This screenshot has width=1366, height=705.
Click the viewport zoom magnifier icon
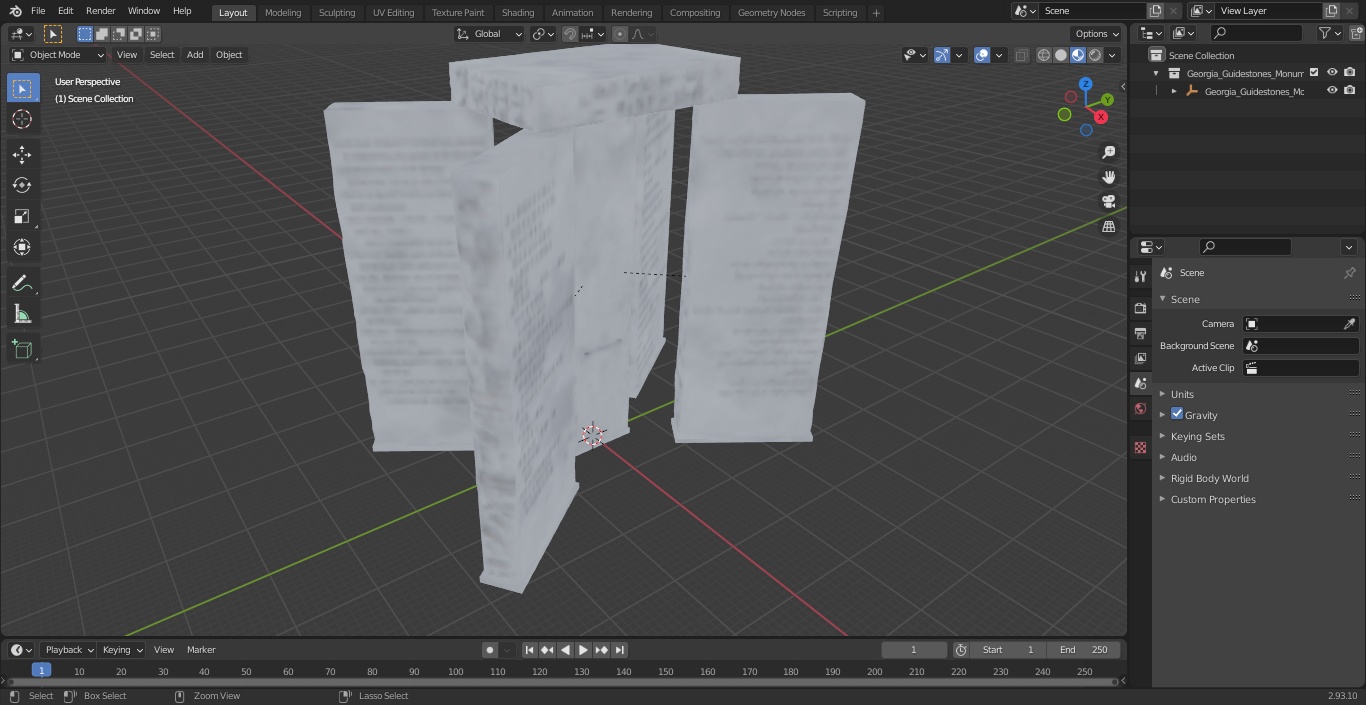coord(1108,152)
